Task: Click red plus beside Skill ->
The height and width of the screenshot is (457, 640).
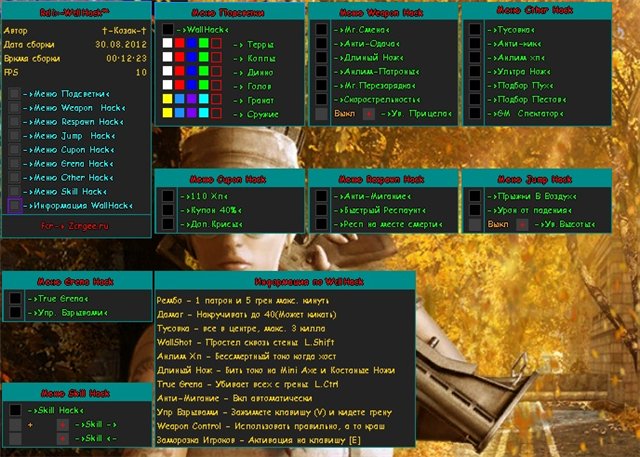Action: pos(62,425)
